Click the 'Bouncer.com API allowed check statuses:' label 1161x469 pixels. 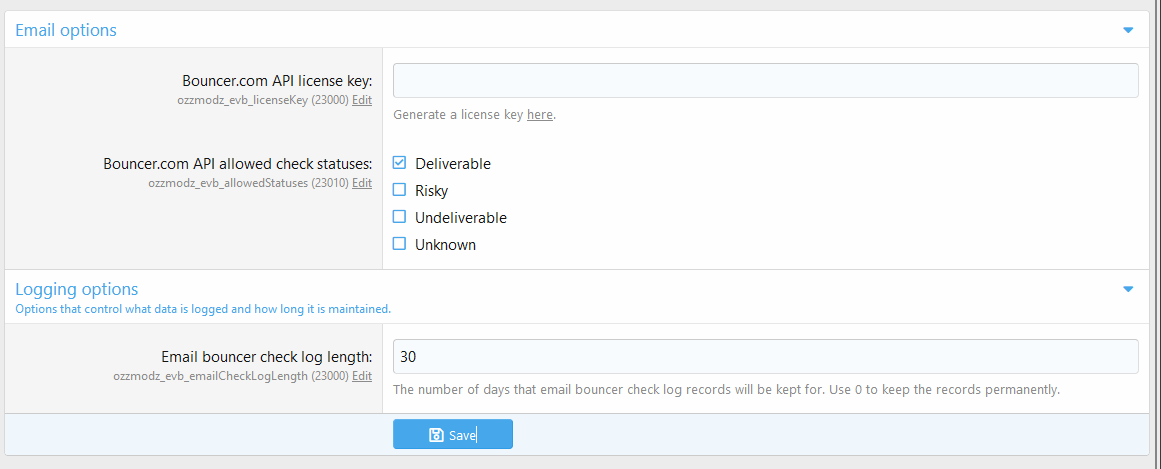[238, 164]
